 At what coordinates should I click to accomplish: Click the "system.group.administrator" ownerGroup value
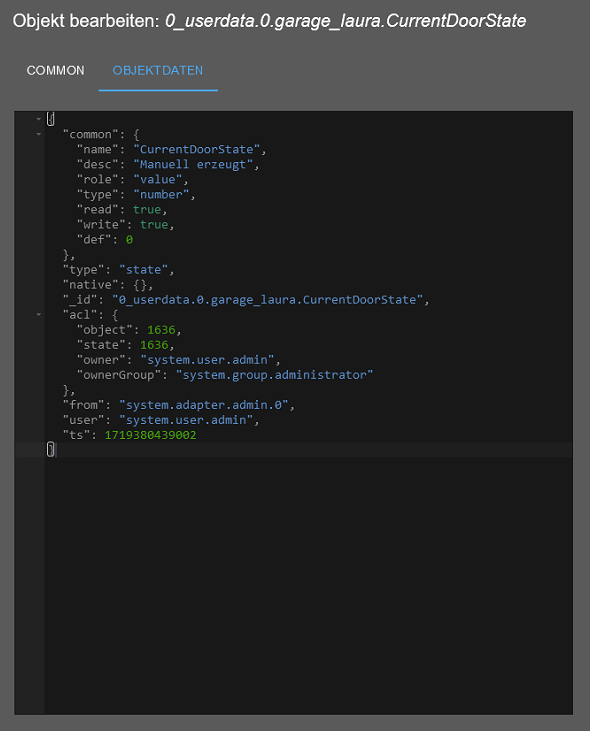tap(274, 375)
